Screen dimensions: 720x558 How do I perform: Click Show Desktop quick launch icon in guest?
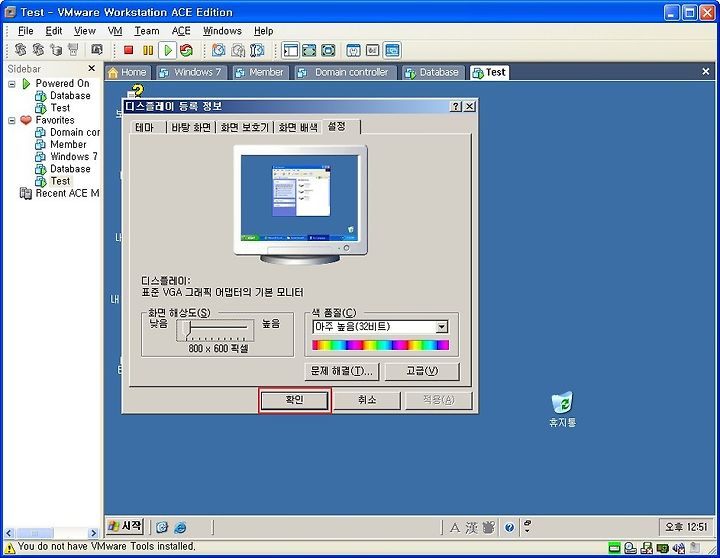coord(162,527)
